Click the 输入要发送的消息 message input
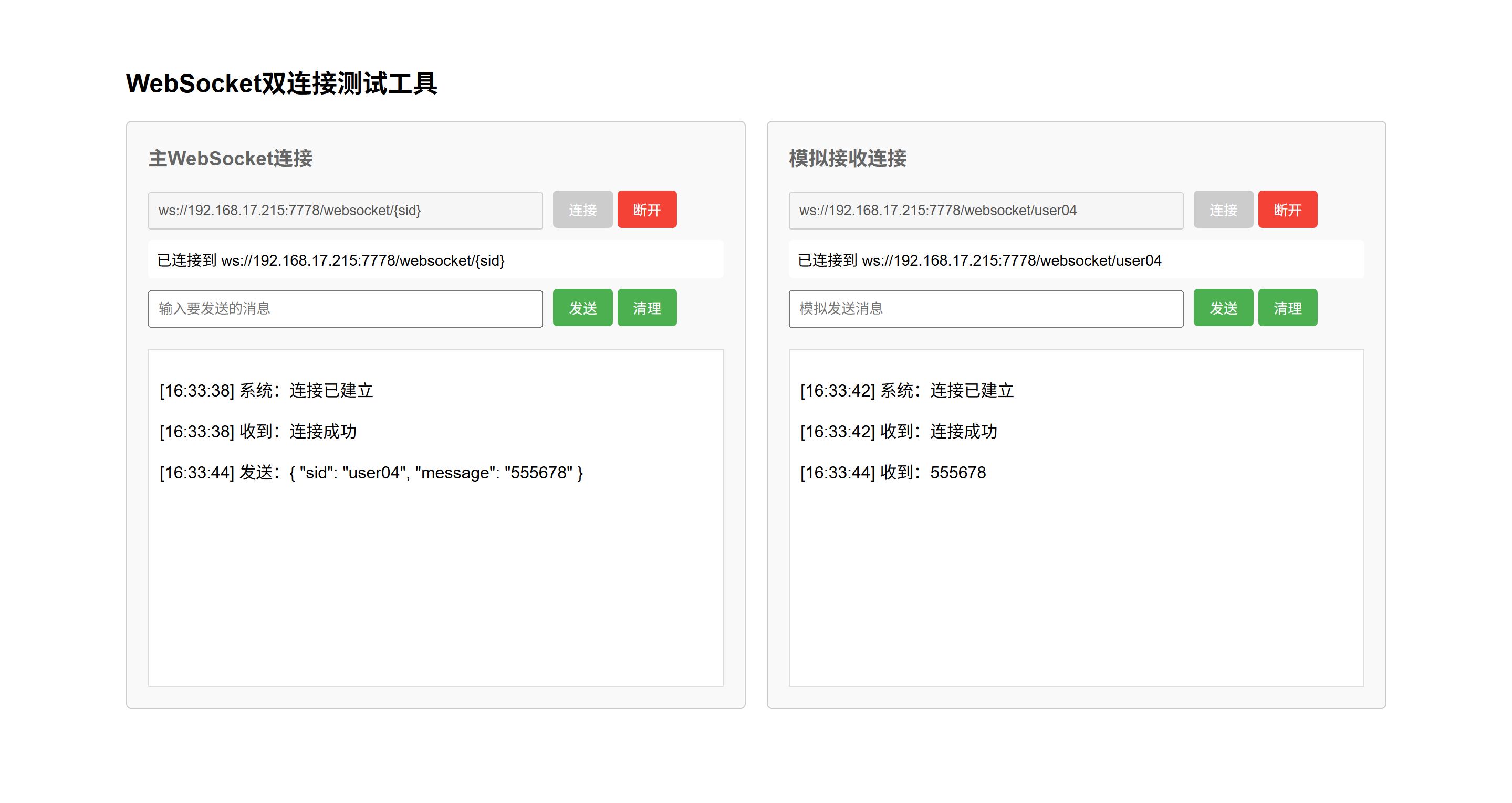The height and width of the screenshot is (803, 1512). click(x=345, y=309)
